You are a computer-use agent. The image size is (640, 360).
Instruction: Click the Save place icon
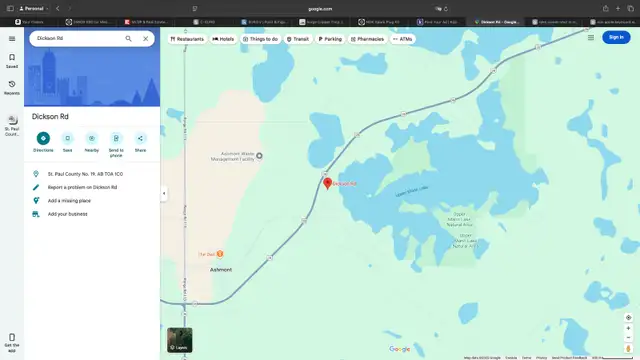(67, 138)
